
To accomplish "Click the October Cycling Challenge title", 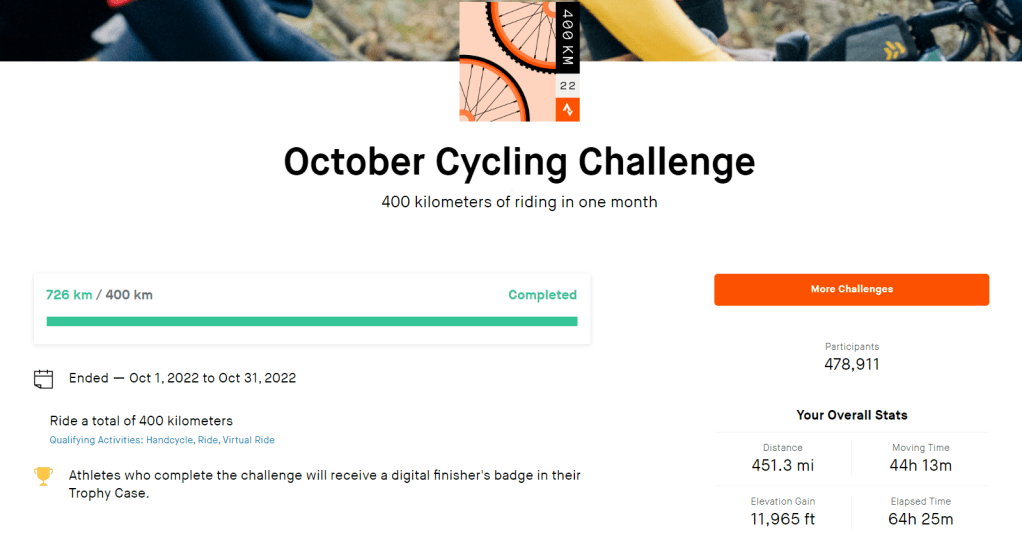I will click(x=519, y=162).
